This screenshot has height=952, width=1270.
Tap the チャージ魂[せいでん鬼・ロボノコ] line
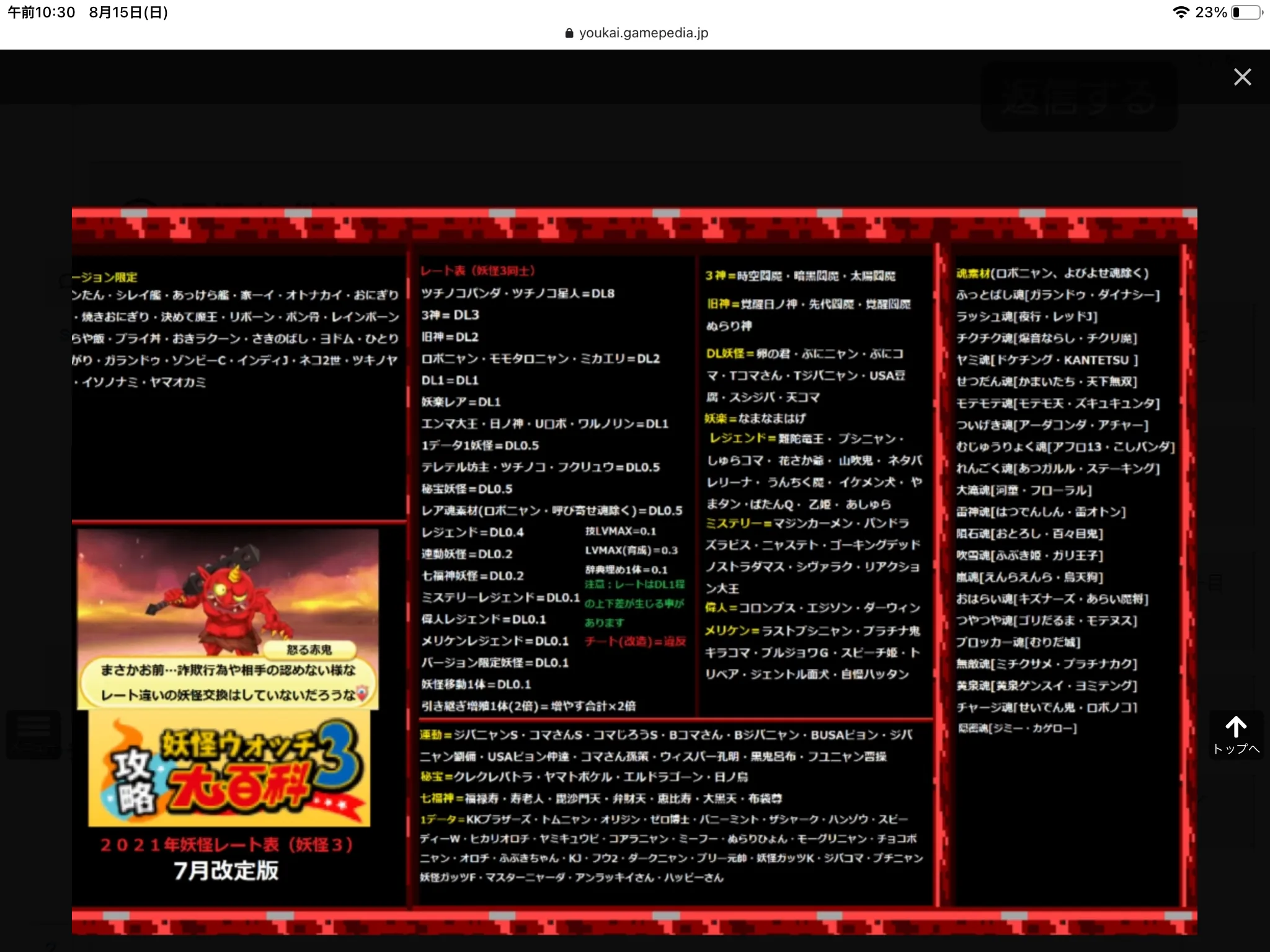point(1047,707)
